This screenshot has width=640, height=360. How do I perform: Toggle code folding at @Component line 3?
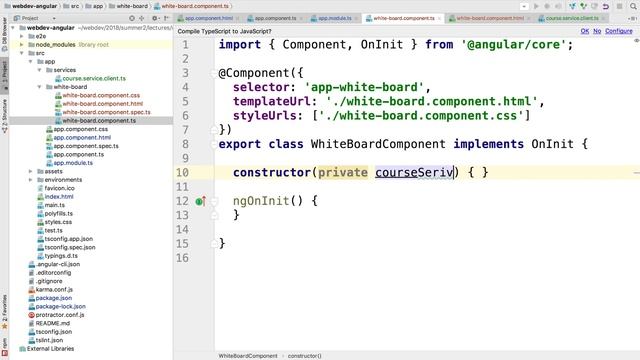click(213, 73)
